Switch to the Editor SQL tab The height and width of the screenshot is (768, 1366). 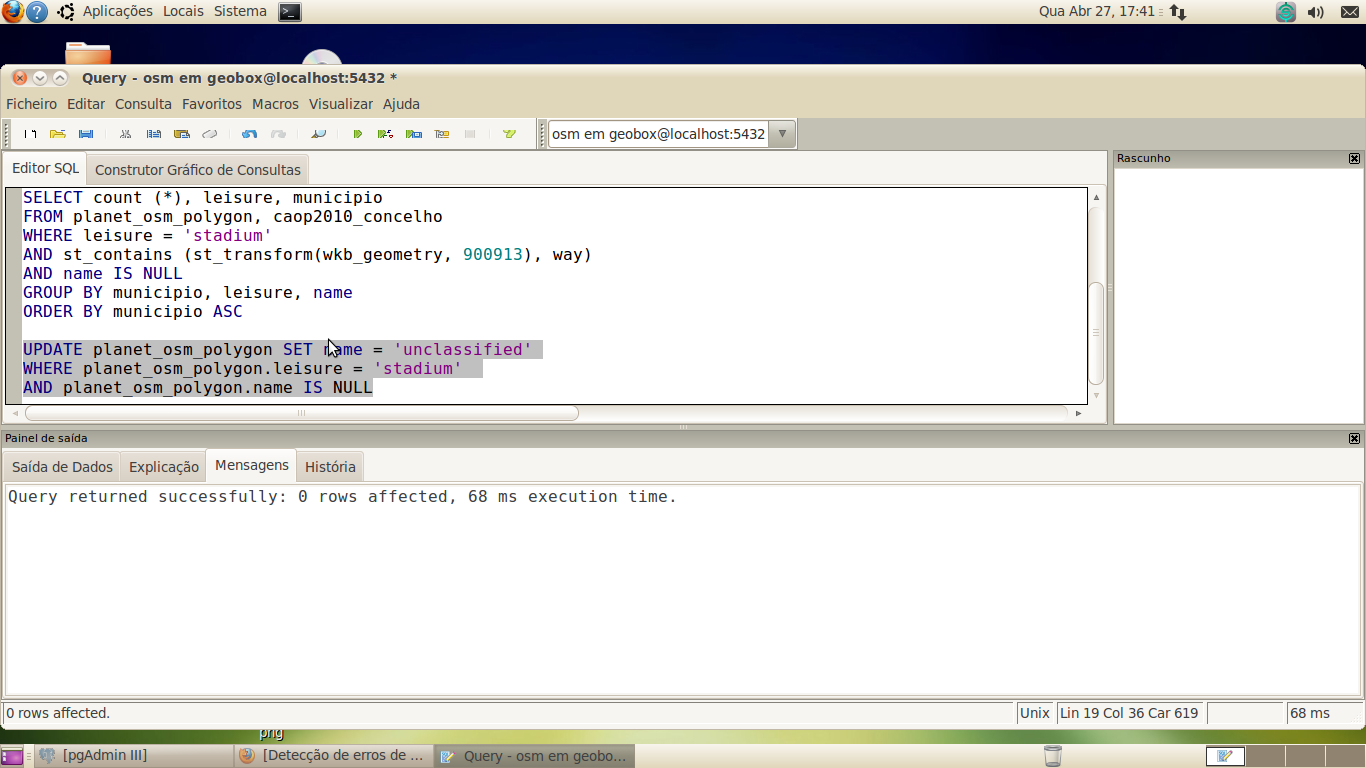pyautogui.click(x=45, y=168)
